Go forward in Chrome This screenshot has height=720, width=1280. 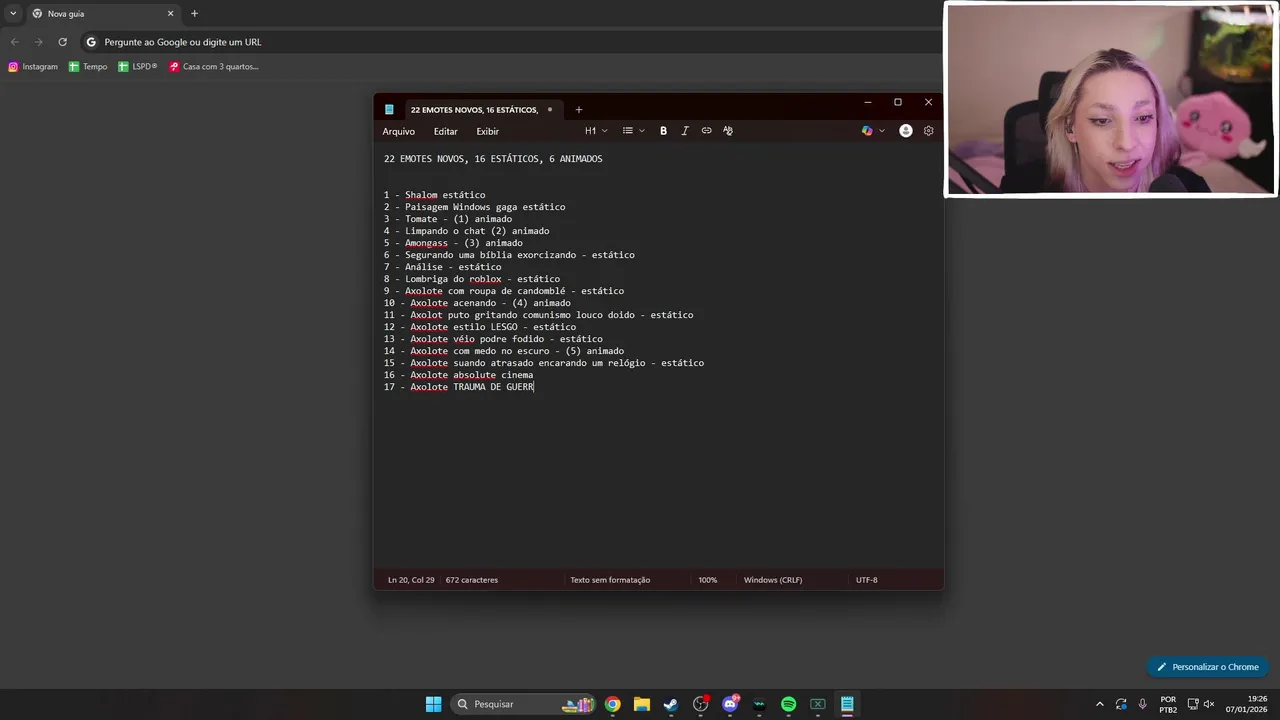tap(38, 42)
